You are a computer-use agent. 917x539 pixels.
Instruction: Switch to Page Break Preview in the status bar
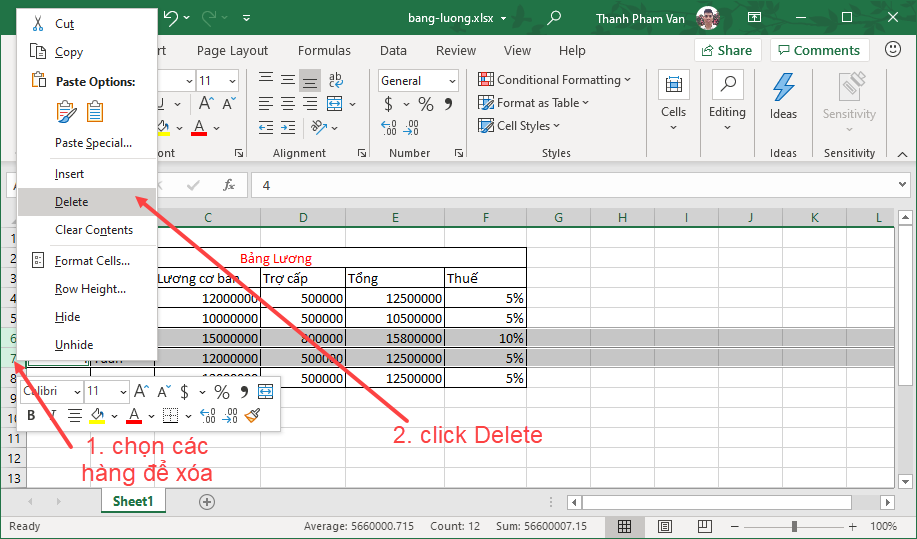click(705, 526)
